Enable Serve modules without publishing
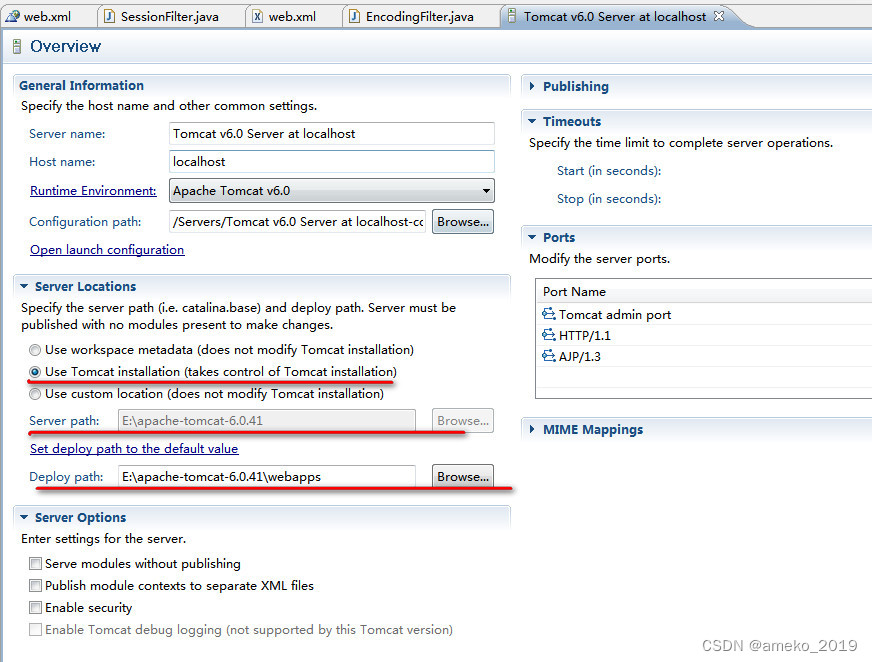 tap(35, 564)
